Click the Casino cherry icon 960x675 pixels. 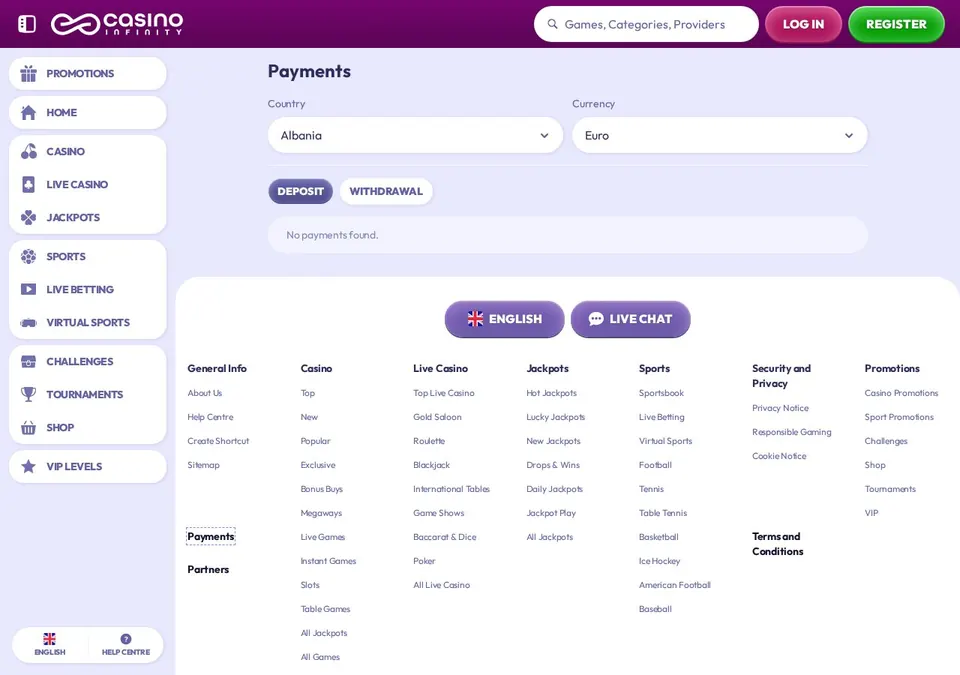point(28,151)
